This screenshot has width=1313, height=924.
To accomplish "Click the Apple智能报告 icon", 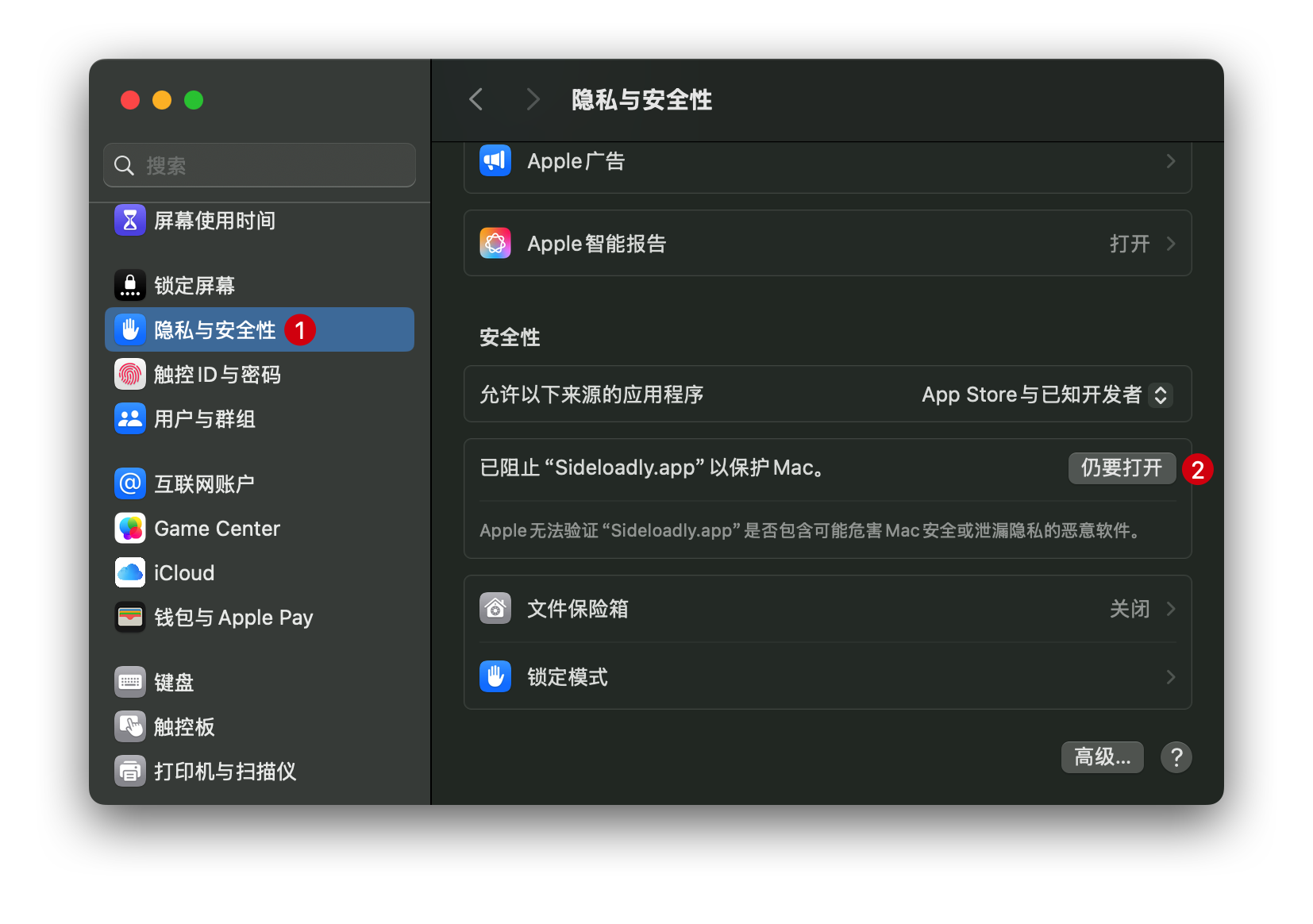I will [x=495, y=244].
